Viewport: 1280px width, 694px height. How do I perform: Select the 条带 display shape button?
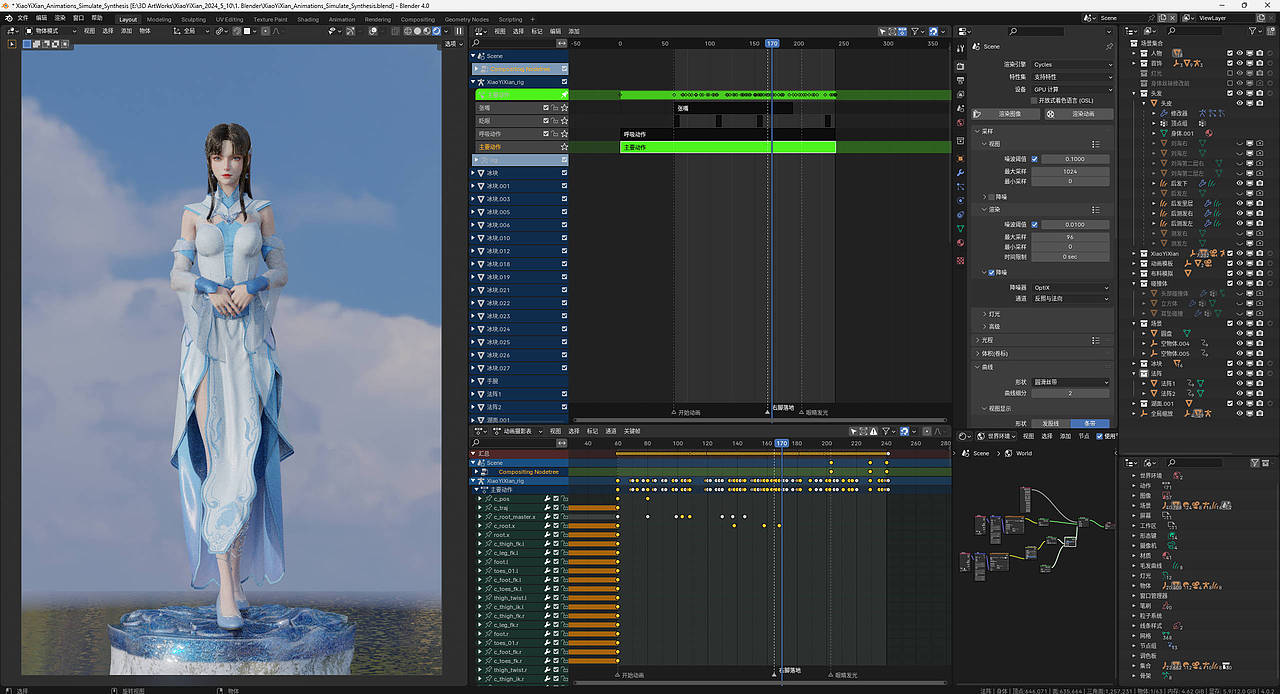click(x=1090, y=423)
